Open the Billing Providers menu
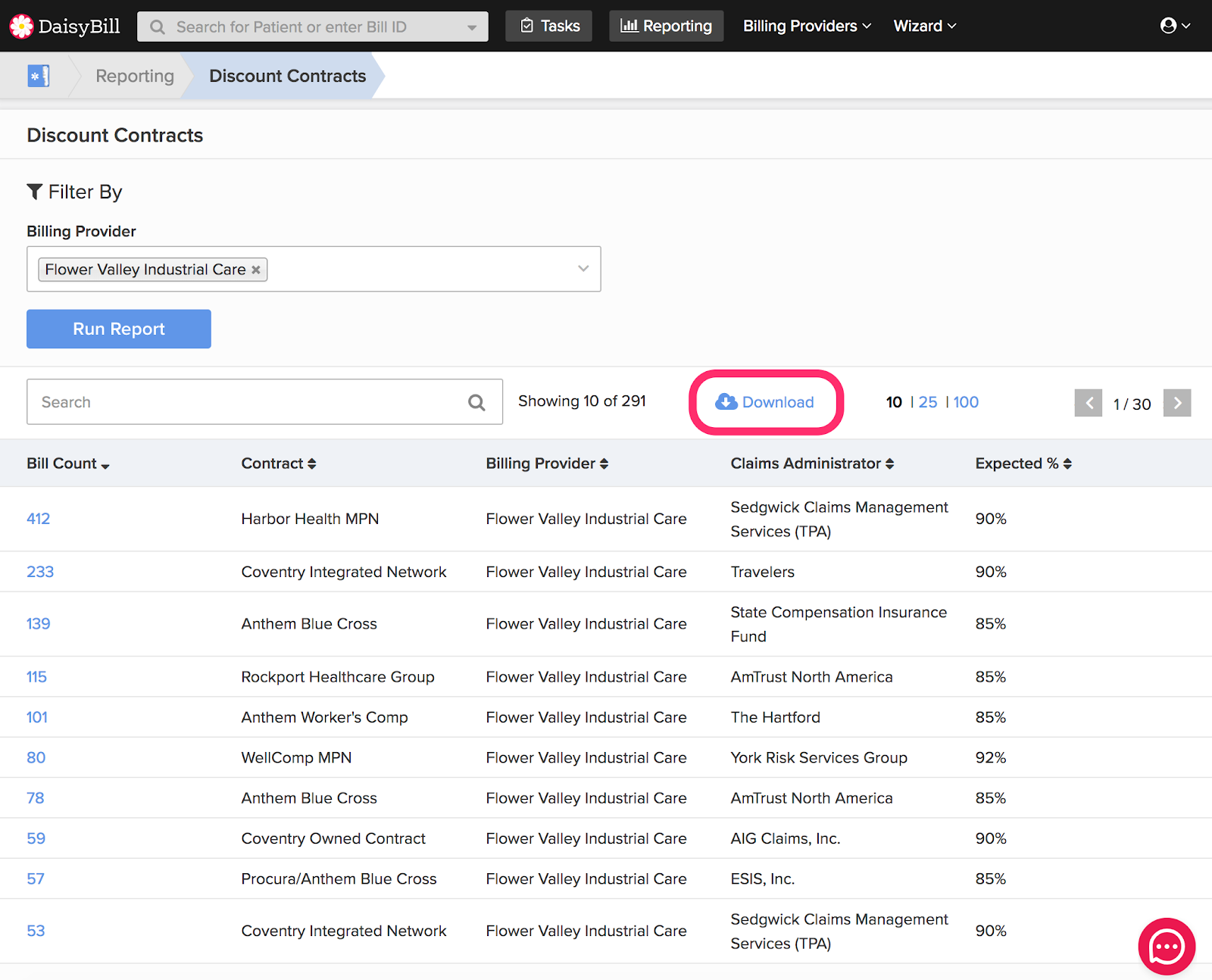 pos(807,26)
